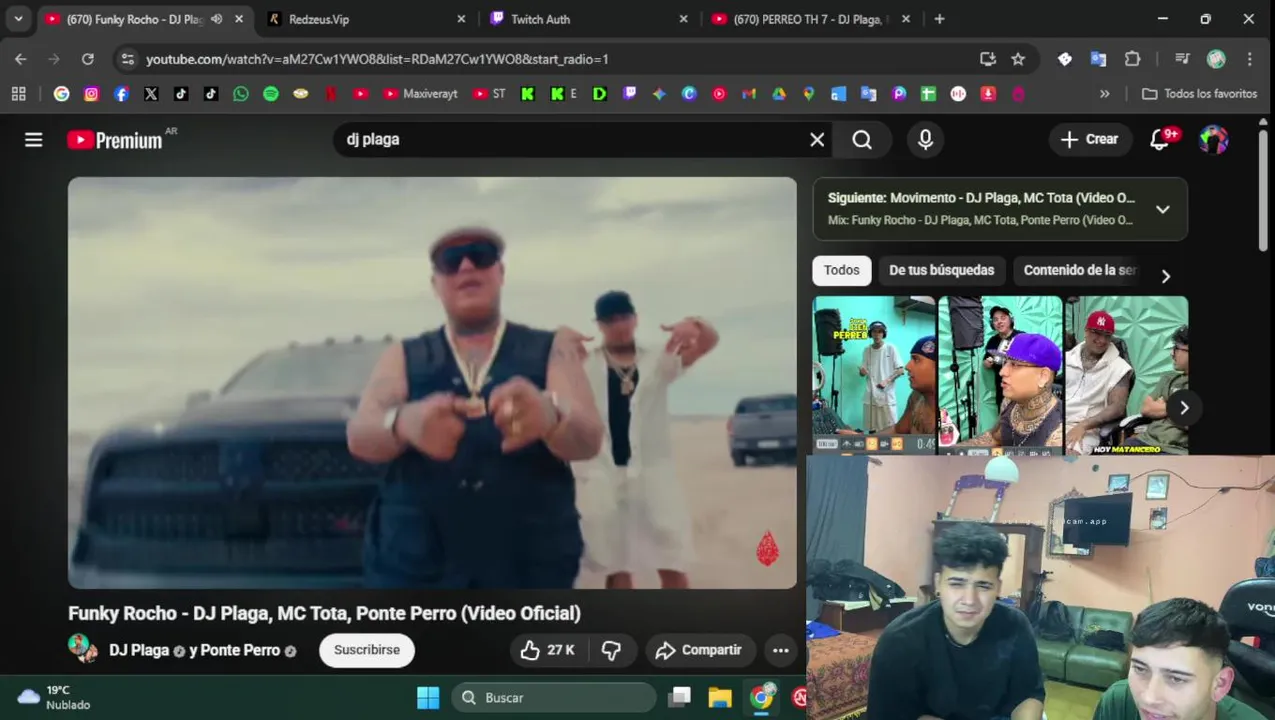Open the WhatsApp bookmark
Screen dimensions: 1275x720
(x=241, y=94)
